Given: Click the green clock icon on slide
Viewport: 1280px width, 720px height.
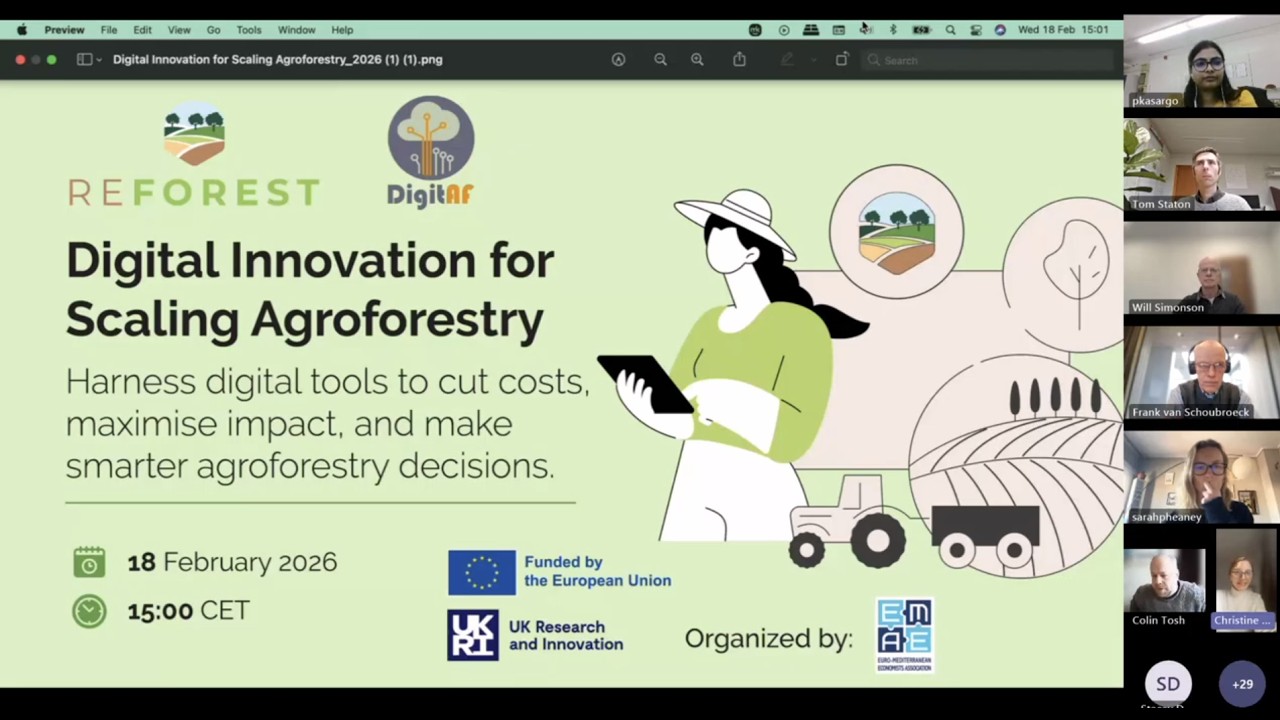Looking at the screenshot, I should (89, 611).
